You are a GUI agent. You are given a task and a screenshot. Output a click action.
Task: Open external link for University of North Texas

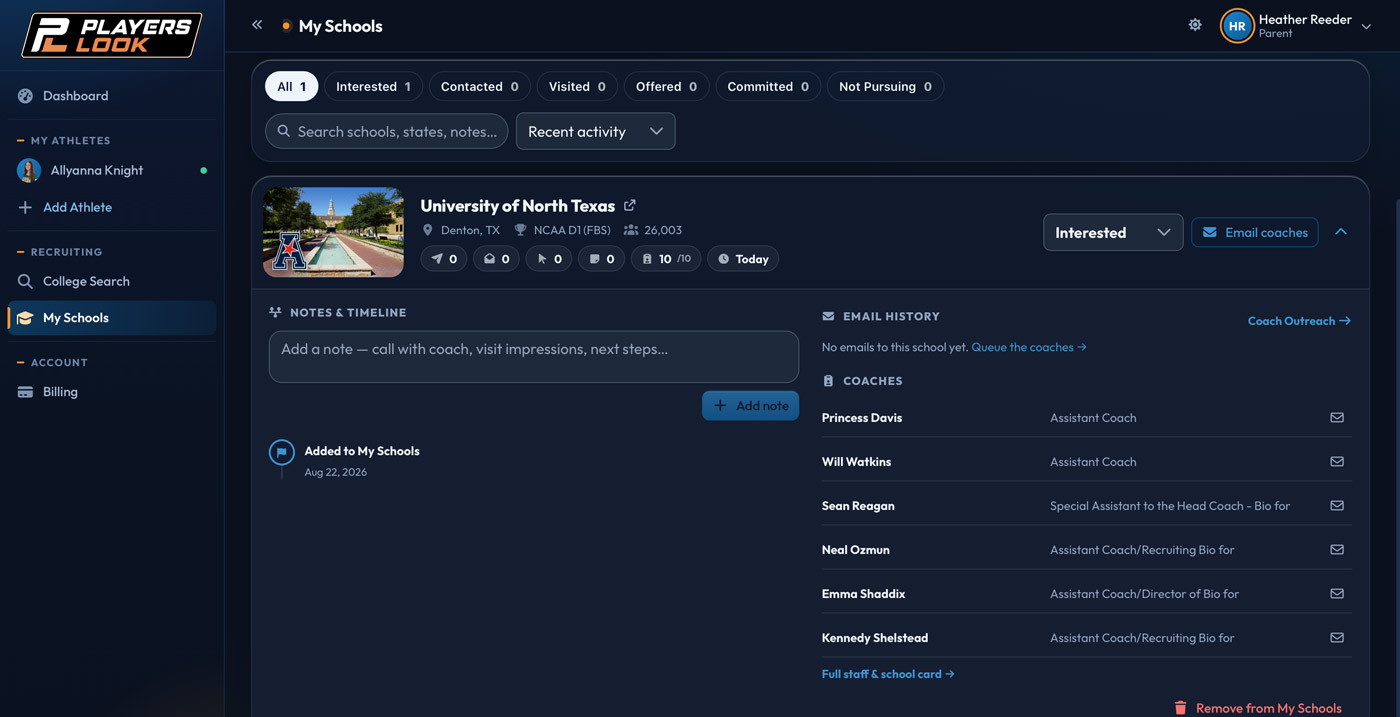pyautogui.click(x=630, y=205)
